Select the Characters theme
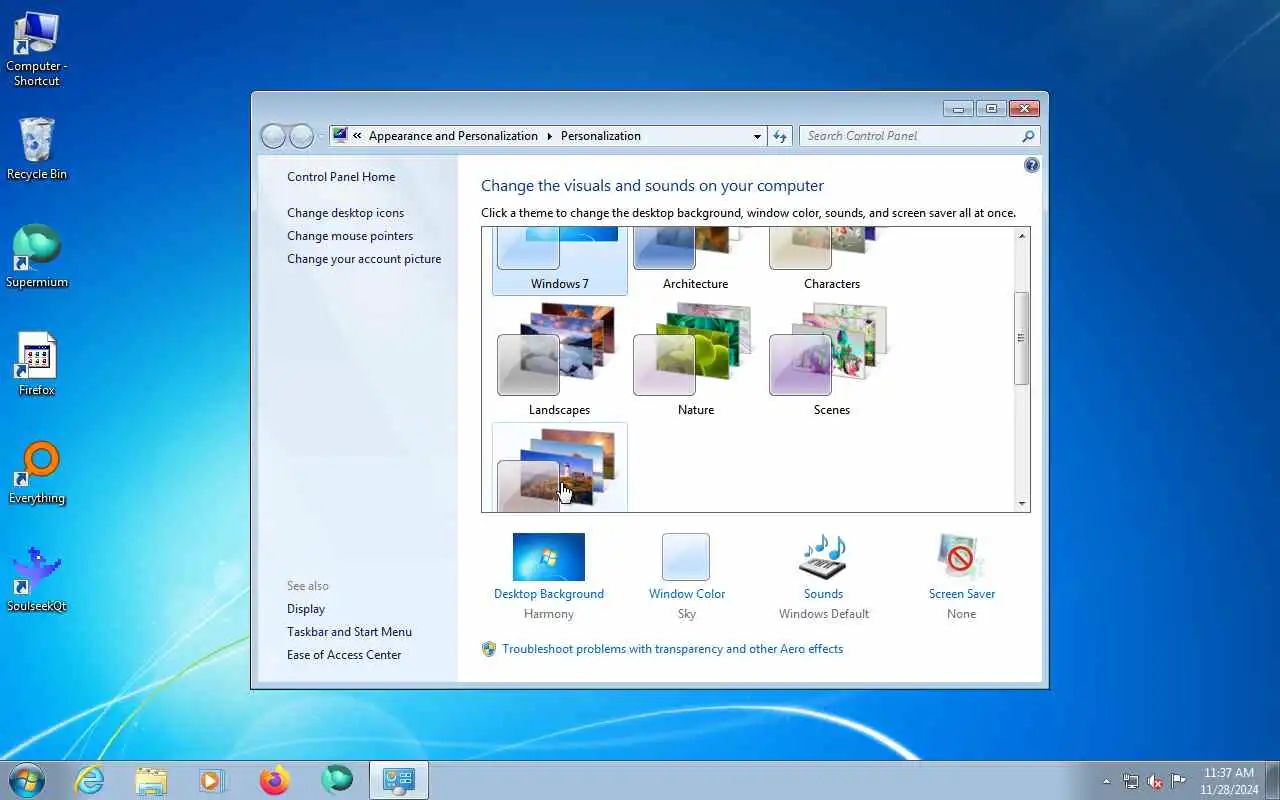This screenshot has height=800, width=1280. 832,261
